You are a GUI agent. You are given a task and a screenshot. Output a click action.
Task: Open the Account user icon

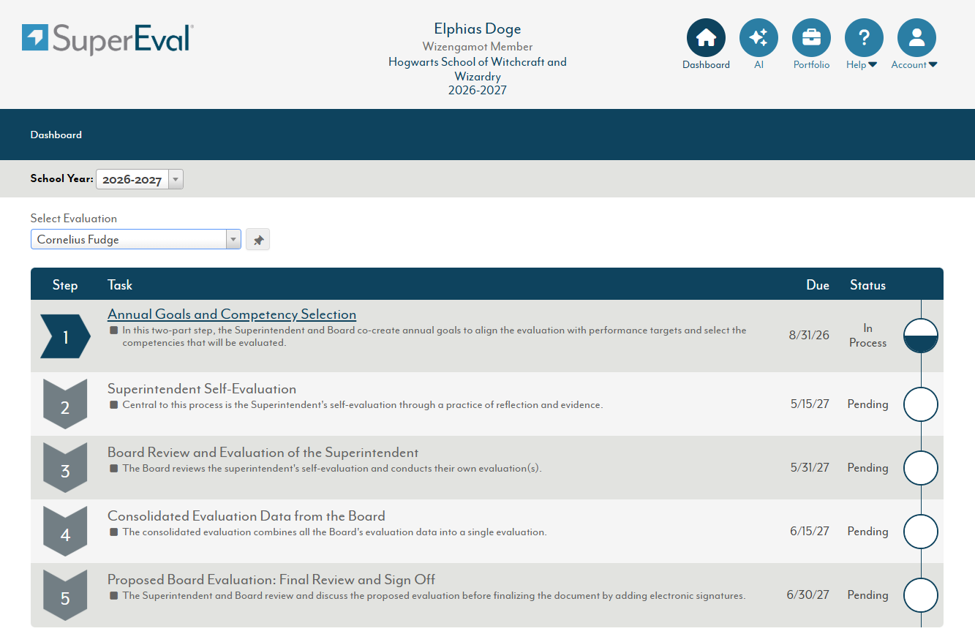tap(917, 37)
